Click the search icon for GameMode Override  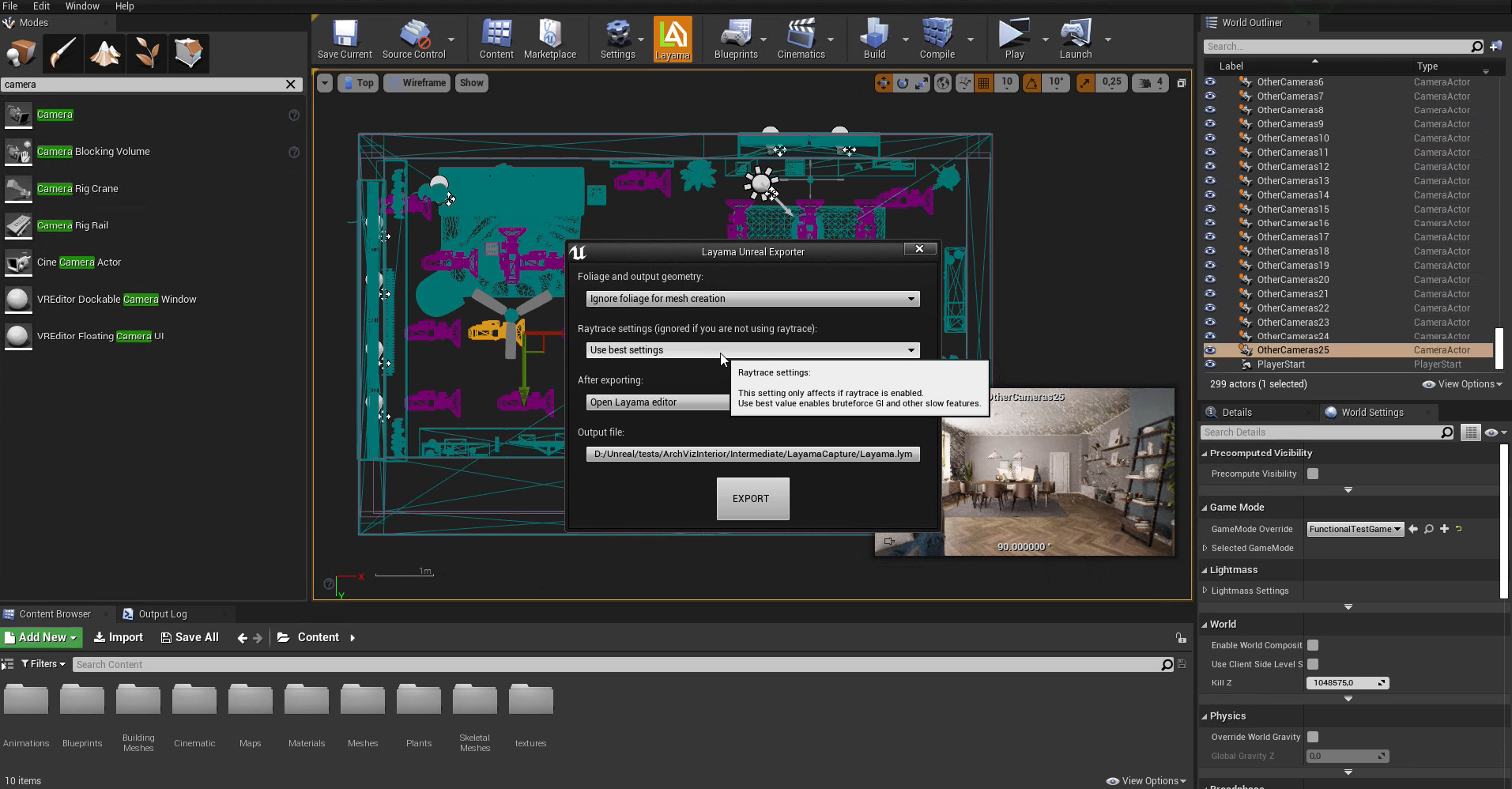click(x=1429, y=529)
